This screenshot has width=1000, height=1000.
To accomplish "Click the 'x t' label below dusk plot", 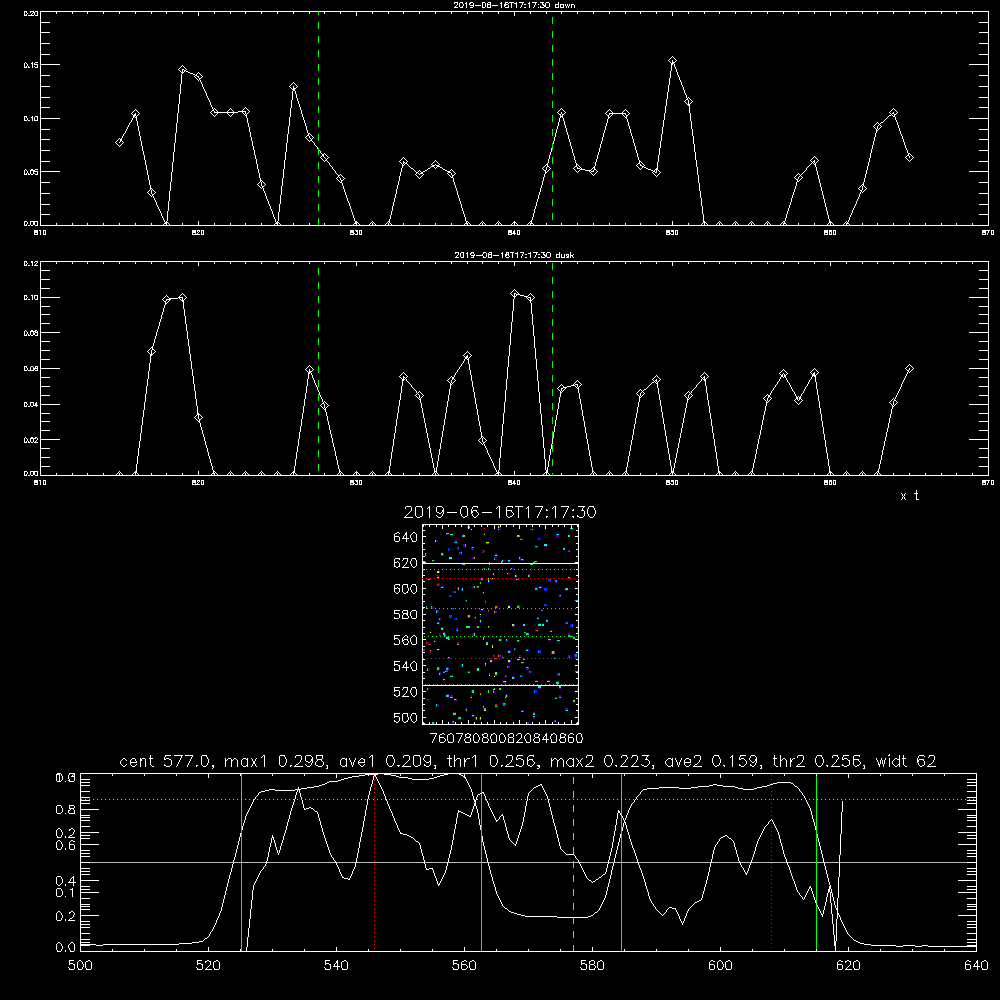I will click(x=909, y=496).
